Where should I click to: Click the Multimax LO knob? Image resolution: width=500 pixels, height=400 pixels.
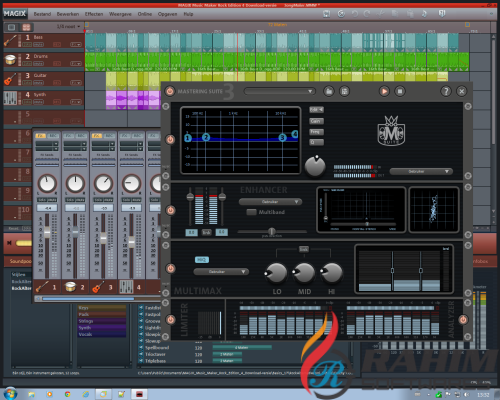pyautogui.click(x=276, y=273)
